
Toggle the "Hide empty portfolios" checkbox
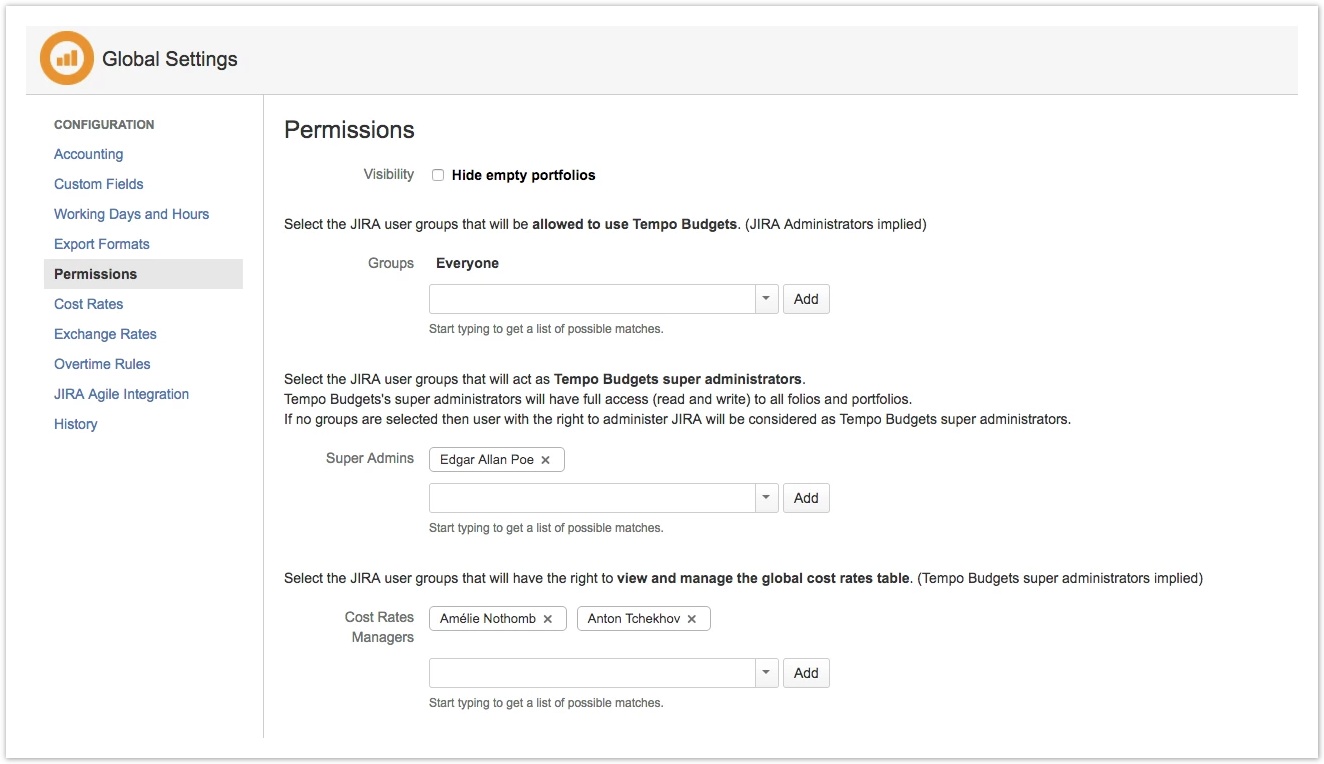(437, 174)
